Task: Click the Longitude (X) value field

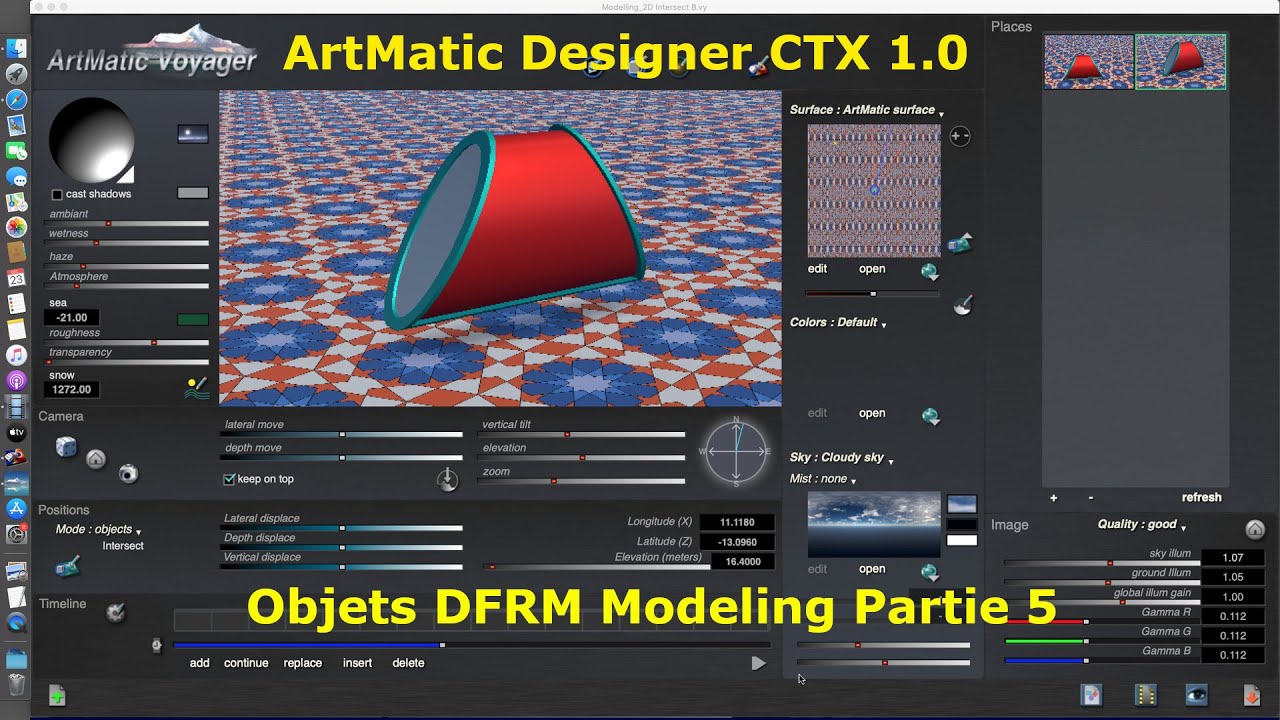Action: 737,522
